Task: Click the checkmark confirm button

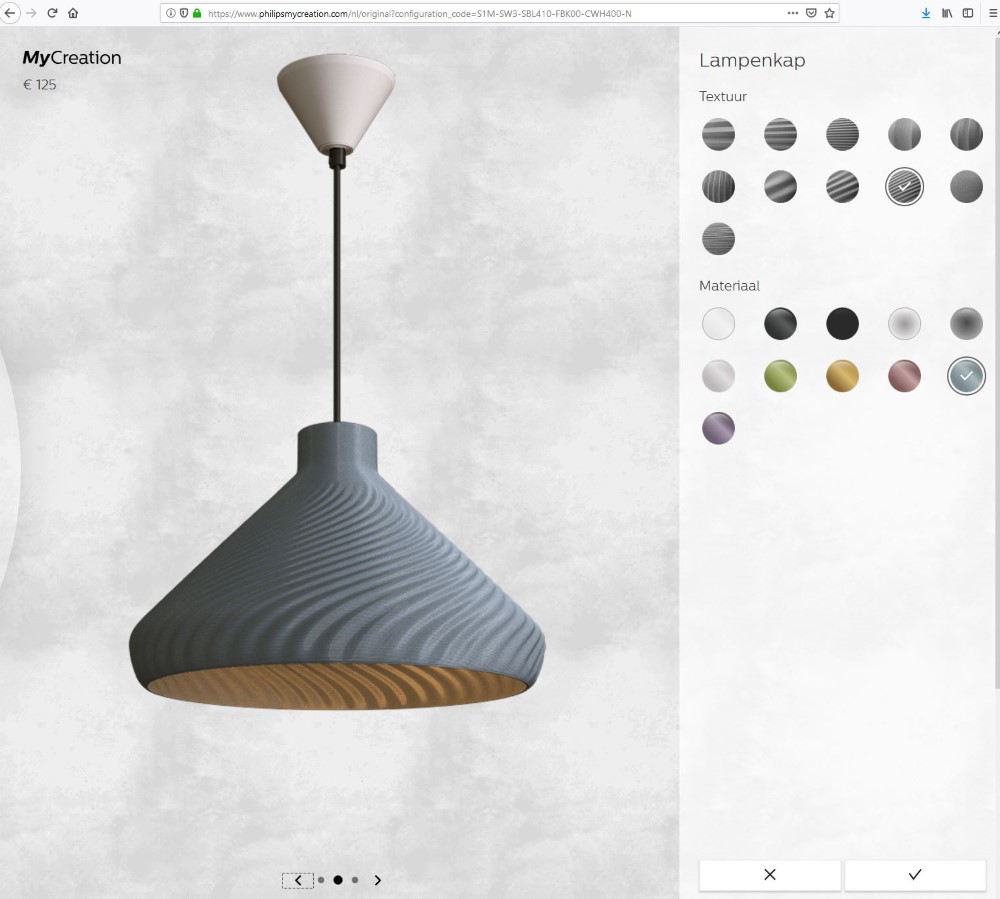Action: click(914, 875)
